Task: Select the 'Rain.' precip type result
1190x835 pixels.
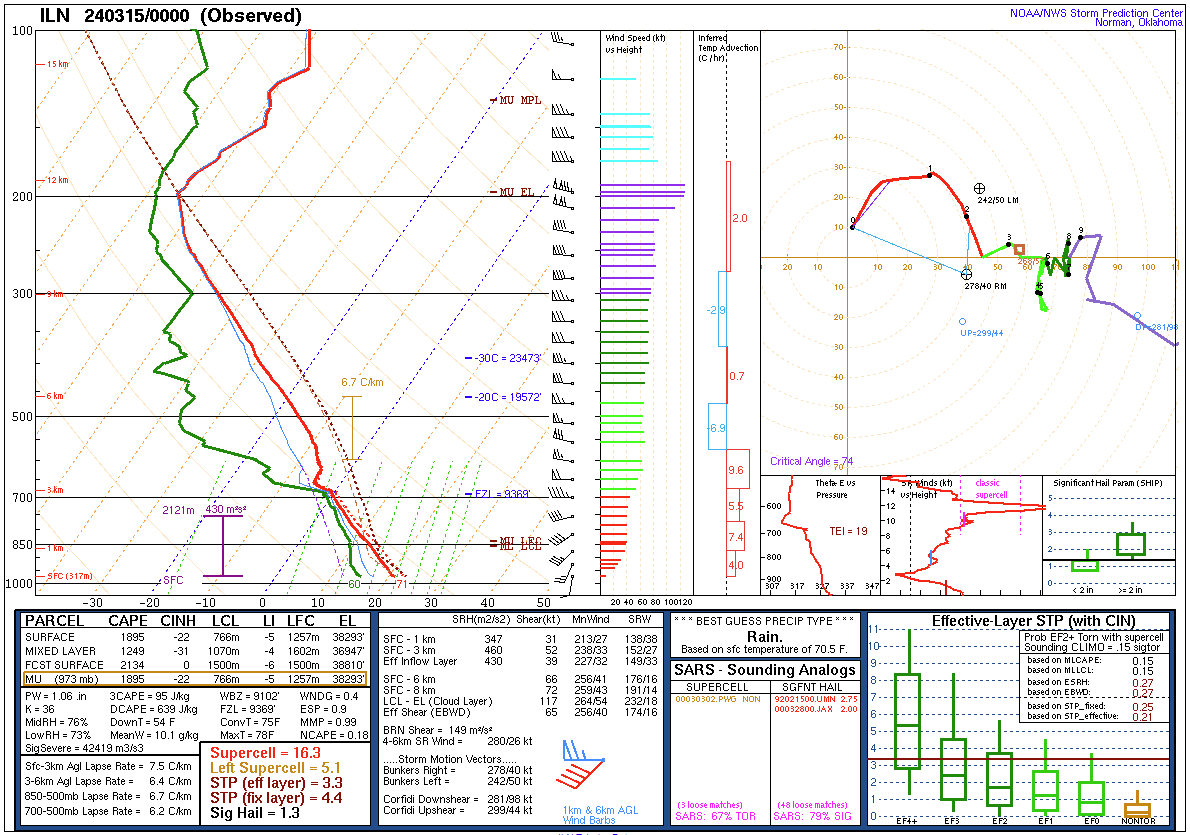Action: [764, 636]
